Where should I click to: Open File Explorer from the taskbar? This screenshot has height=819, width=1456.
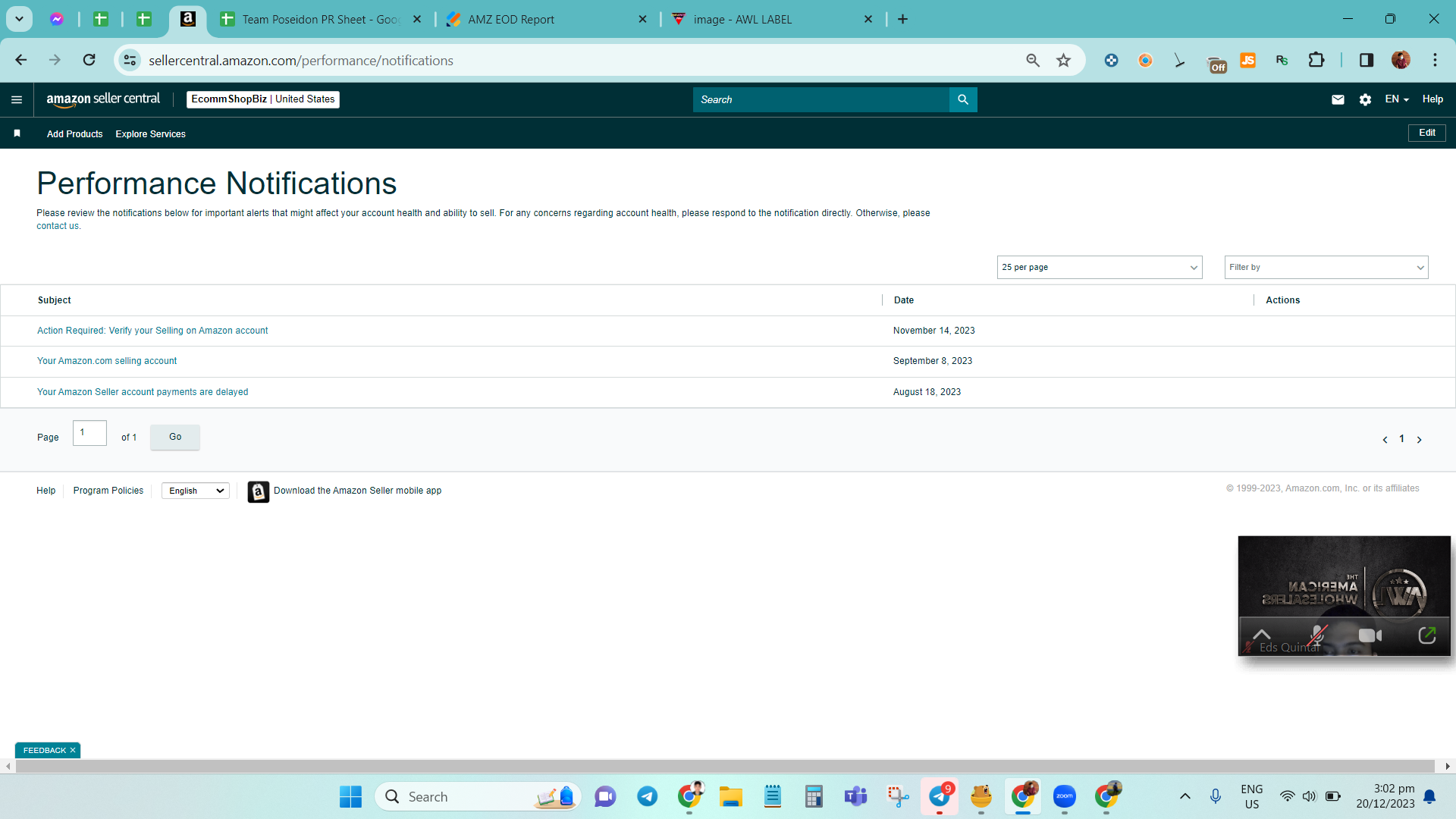tap(731, 796)
